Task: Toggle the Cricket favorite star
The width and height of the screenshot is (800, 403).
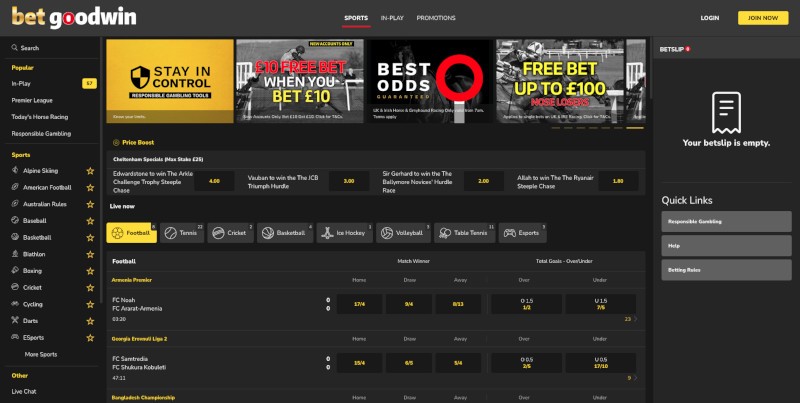Action: click(90, 287)
